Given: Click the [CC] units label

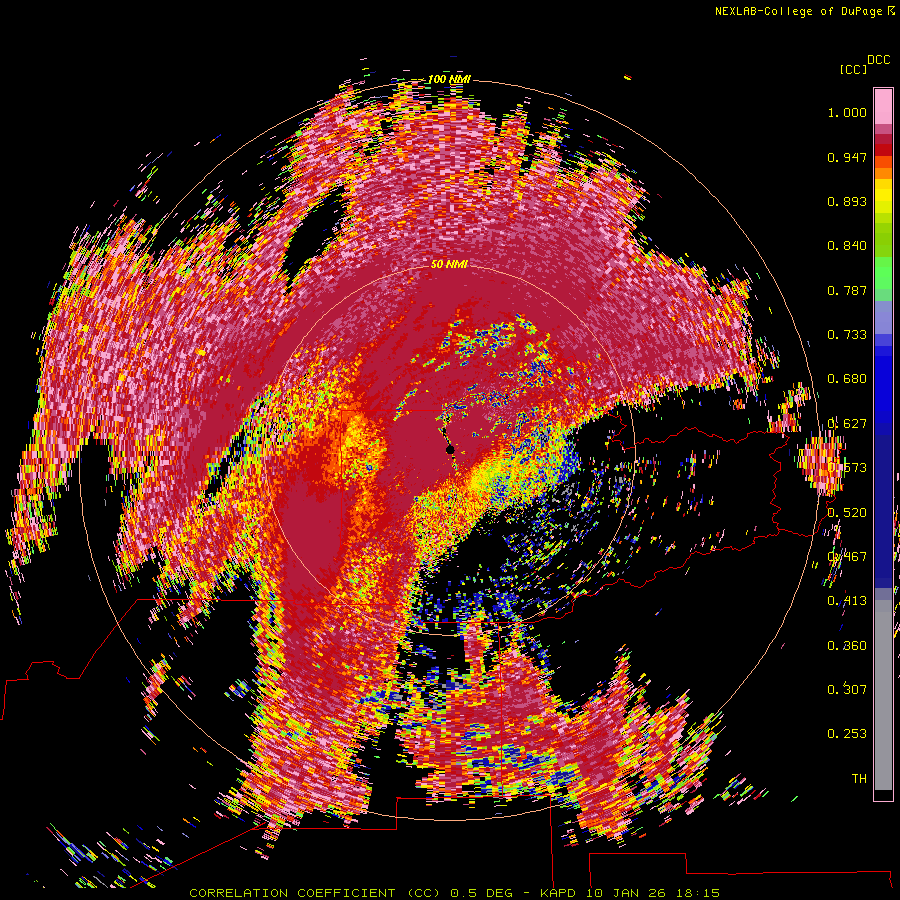Looking at the screenshot, I should tap(853, 69).
